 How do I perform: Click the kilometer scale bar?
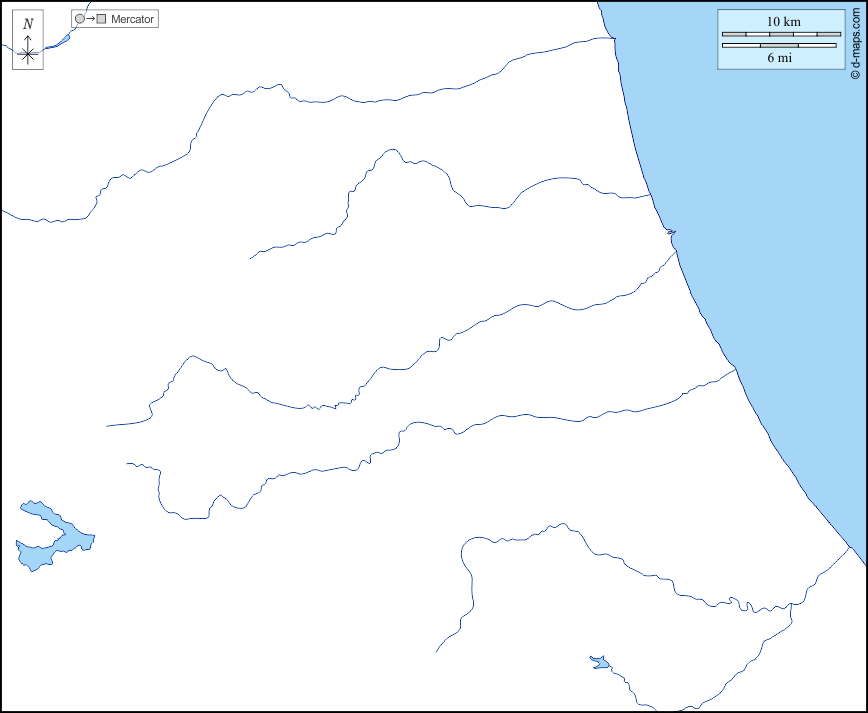[x=781, y=34]
